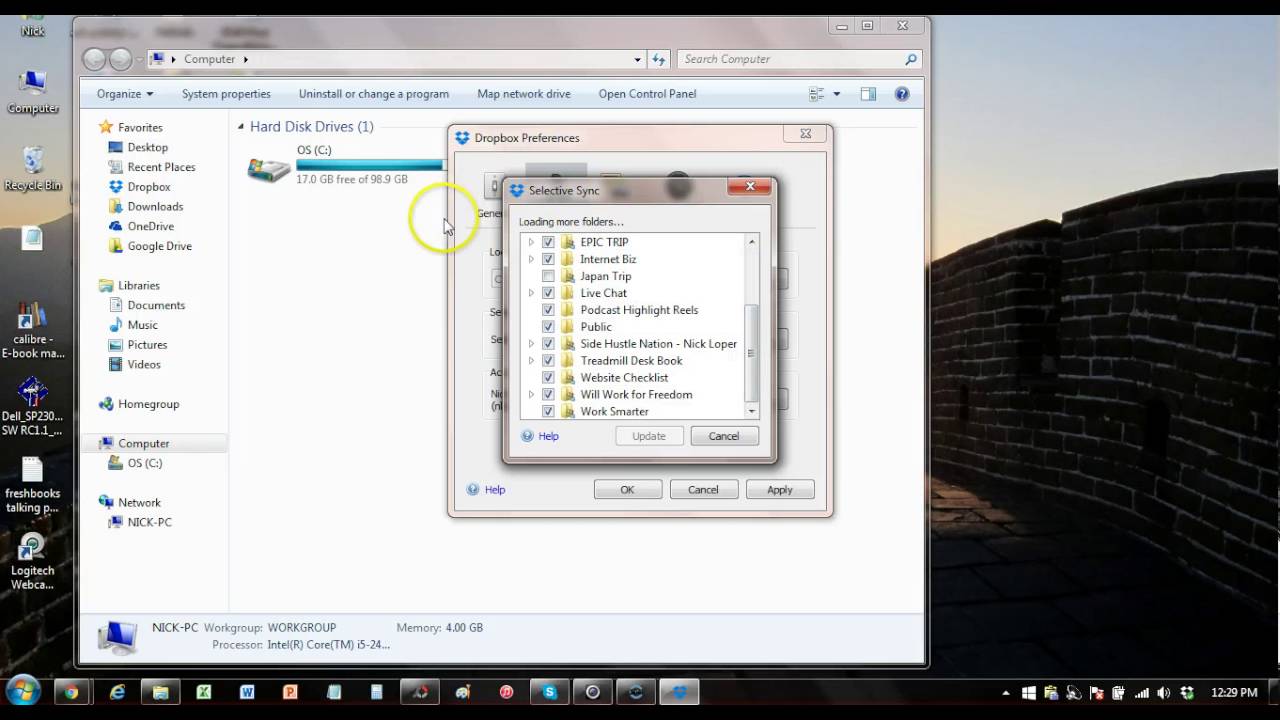
Task: Select the Dell_SP230 desktop shortcut
Action: coord(33,407)
